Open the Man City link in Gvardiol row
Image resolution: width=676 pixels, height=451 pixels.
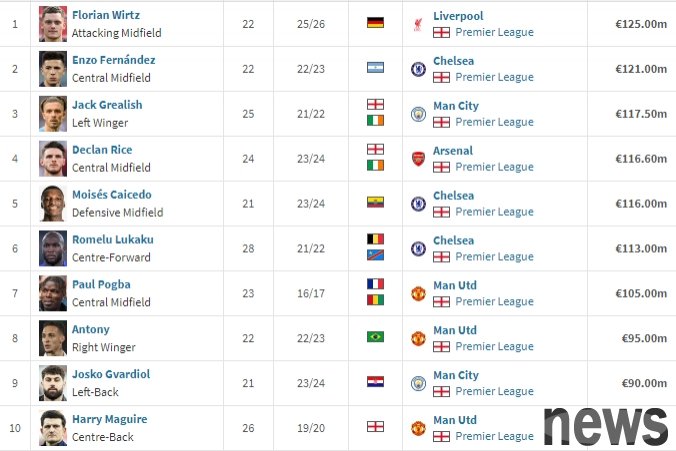(x=456, y=375)
